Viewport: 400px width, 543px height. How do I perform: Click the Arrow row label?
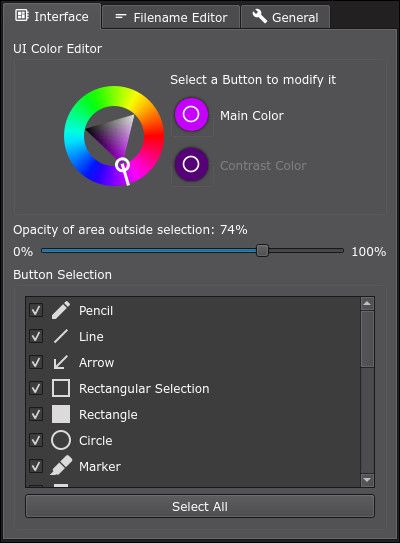click(x=96, y=363)
